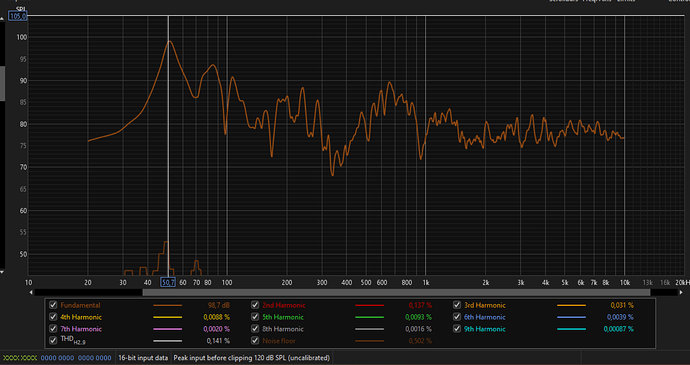Click the 50.7 cursor frequency box
This screenshot has width=690, height=365.
click(168, 282)
